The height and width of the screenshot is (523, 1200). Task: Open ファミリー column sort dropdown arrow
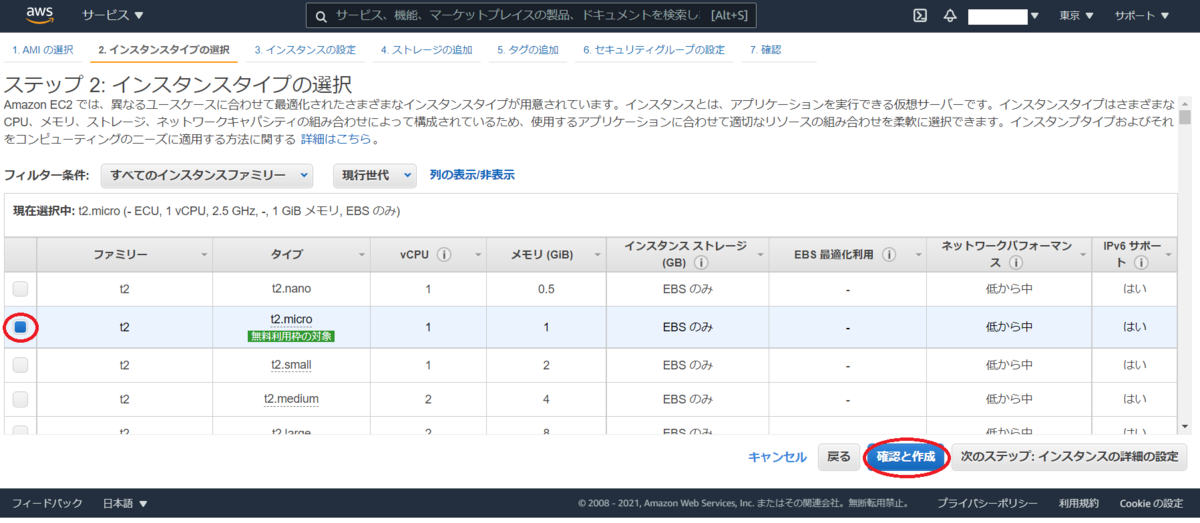tap(205, 255)
